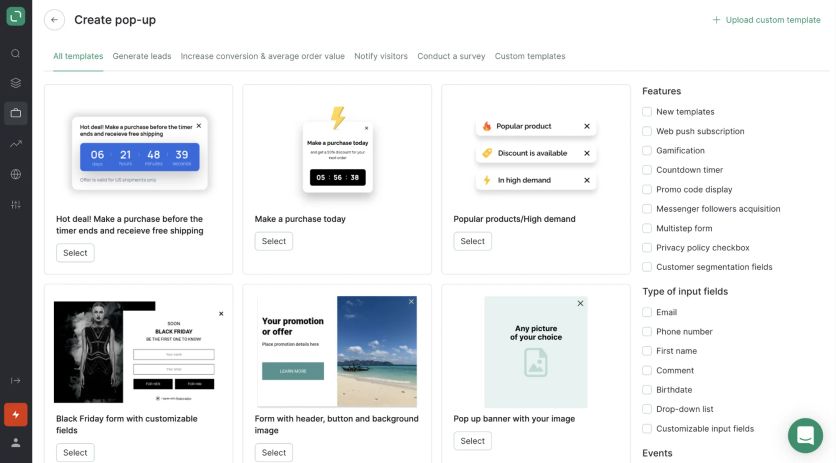Enable the Countdown timer filter
836x463 pixels.
point(647,170)
